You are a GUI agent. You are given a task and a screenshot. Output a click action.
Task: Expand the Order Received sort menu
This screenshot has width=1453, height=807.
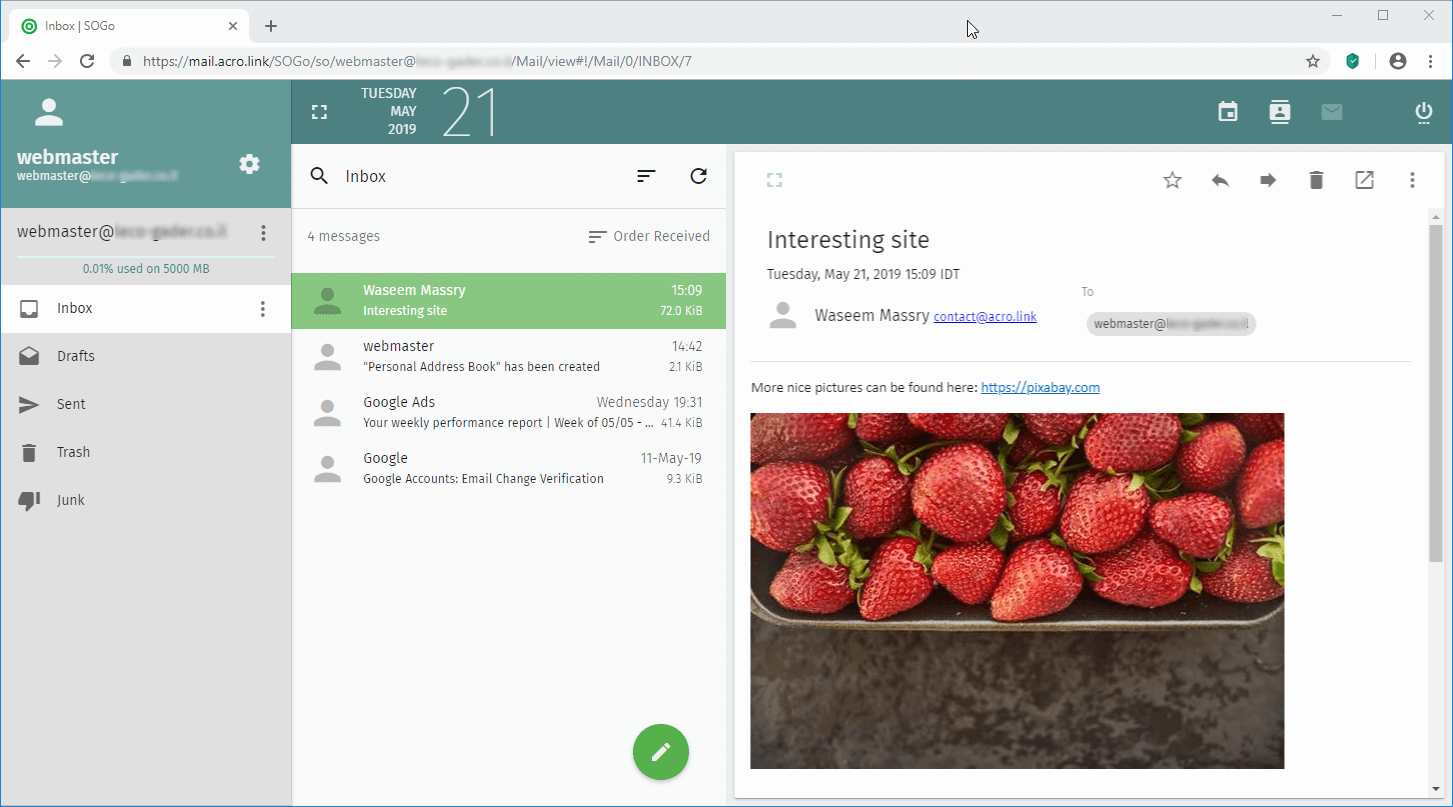(649, 237)
